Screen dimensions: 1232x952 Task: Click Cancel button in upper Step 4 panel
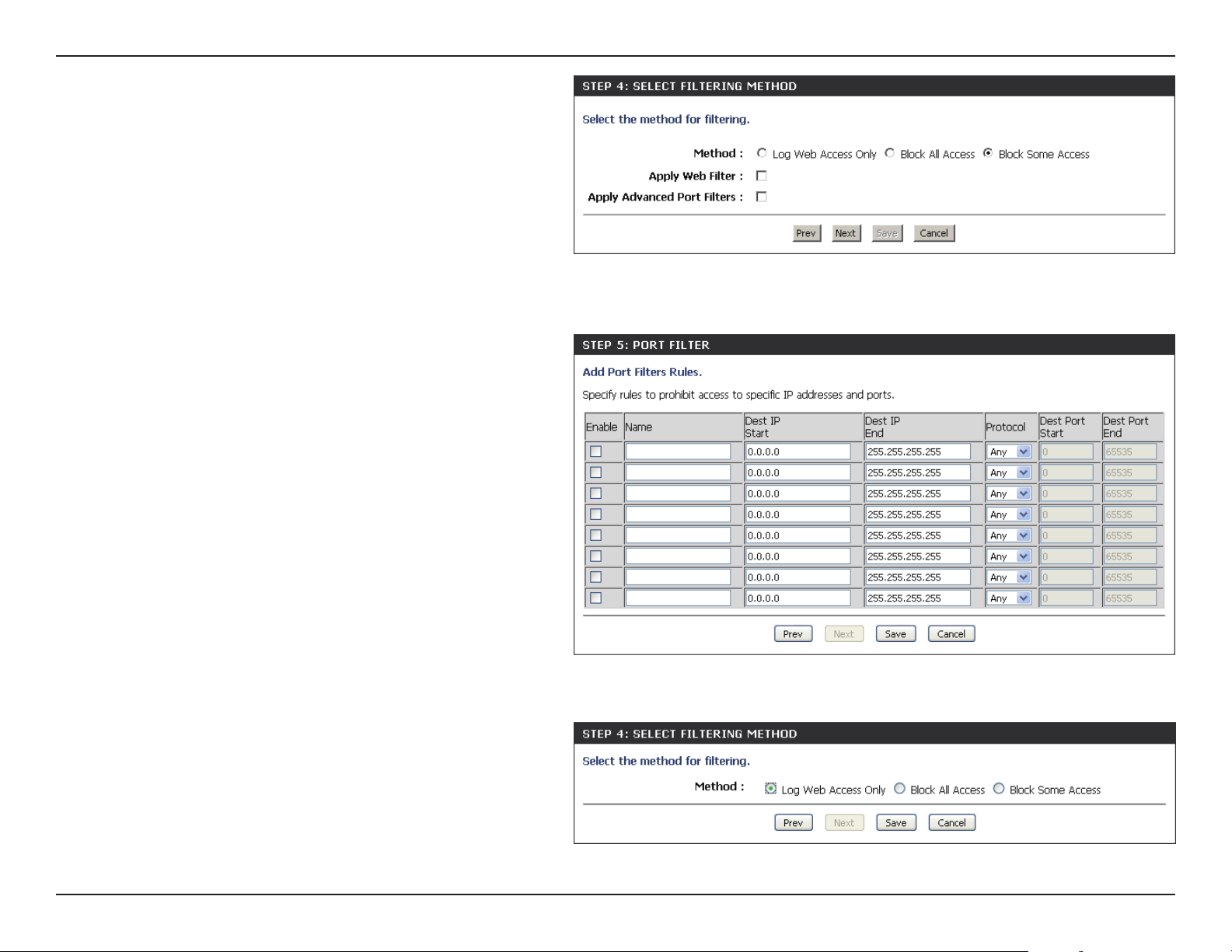[934, 233]
